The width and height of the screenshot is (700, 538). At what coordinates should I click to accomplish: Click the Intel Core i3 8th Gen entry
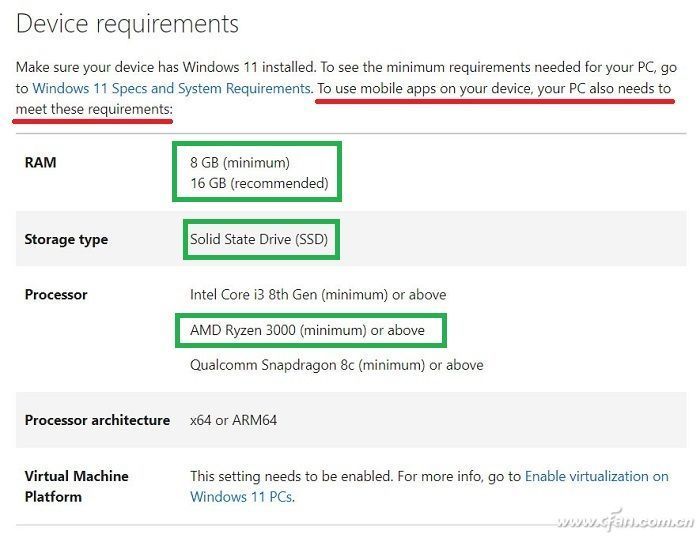[x=318, y=295]
